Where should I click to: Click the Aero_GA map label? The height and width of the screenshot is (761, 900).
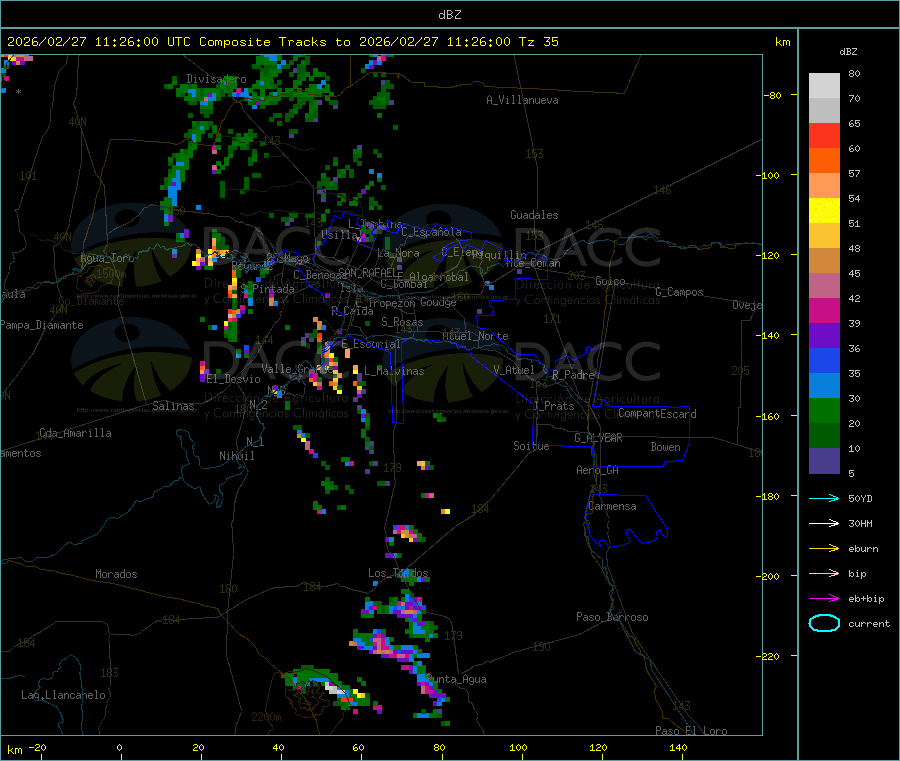[x=598, y=470]
